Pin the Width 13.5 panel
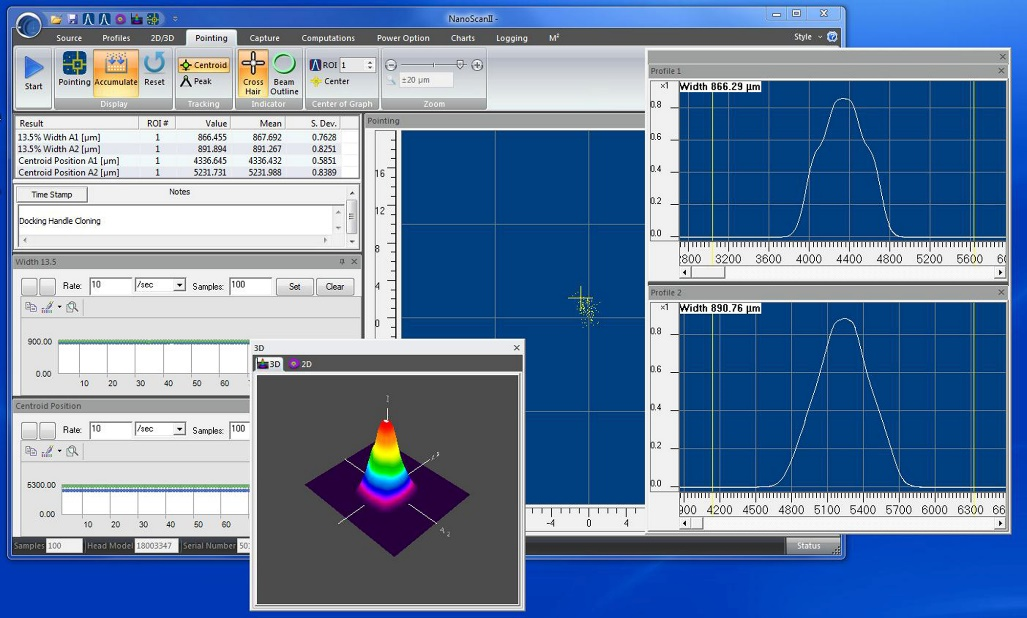1027x618 pixels. tap(342, 262)
